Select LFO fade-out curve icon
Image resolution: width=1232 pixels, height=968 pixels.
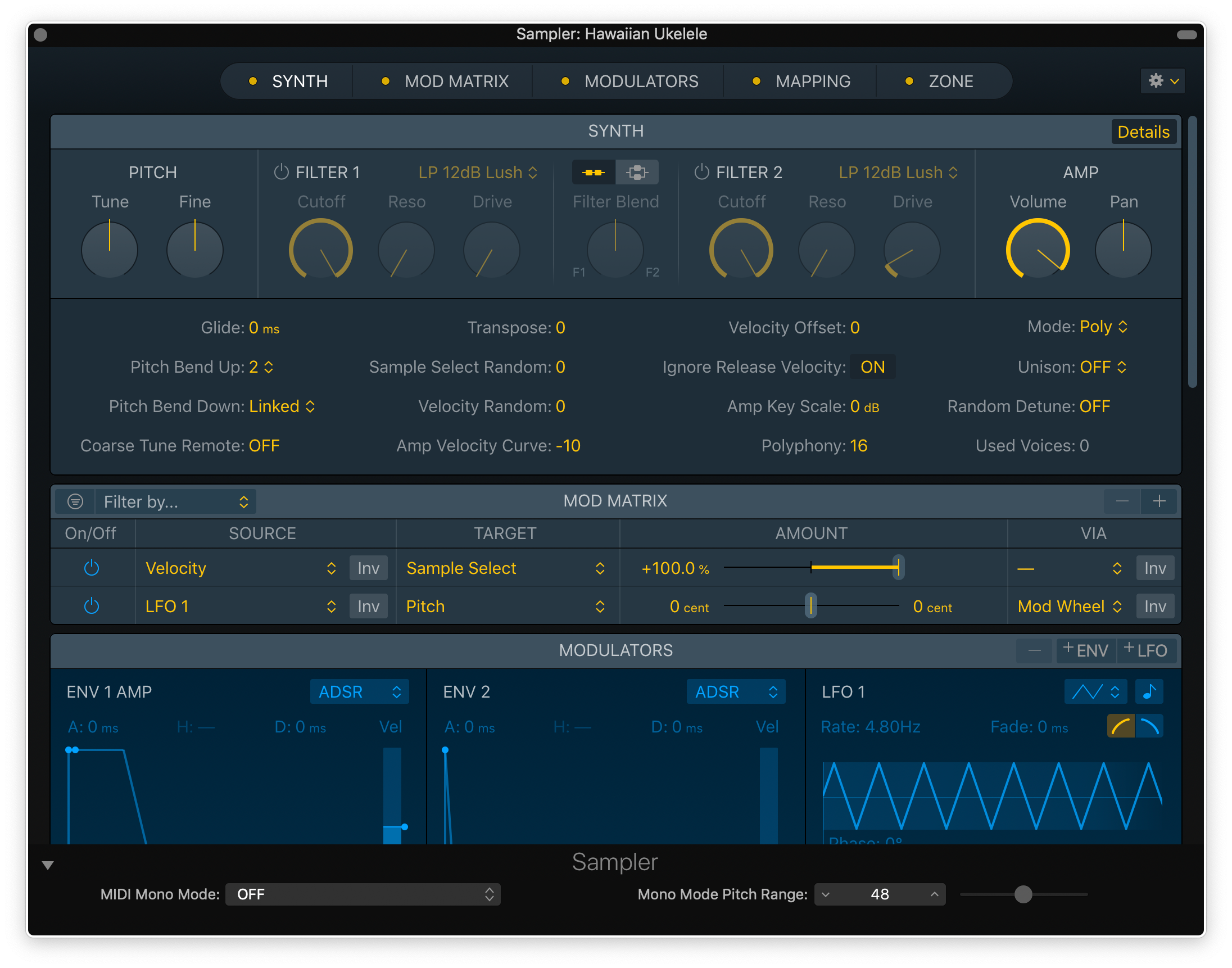(1149, 726)
